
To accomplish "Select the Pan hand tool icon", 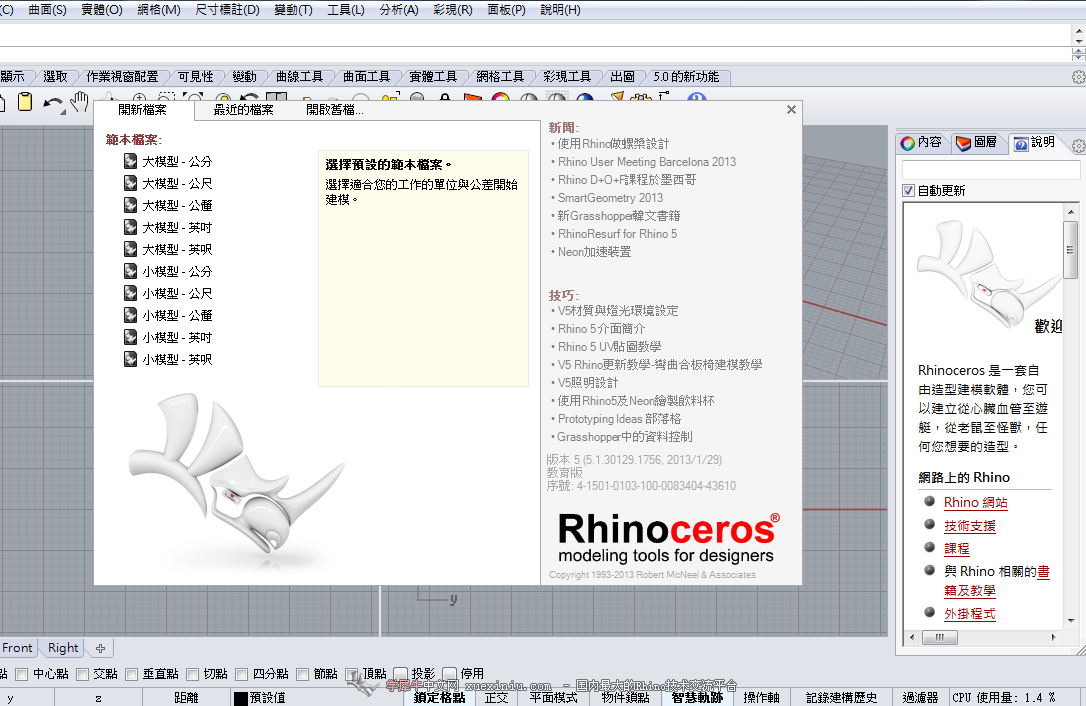I will tap(79, 102).
